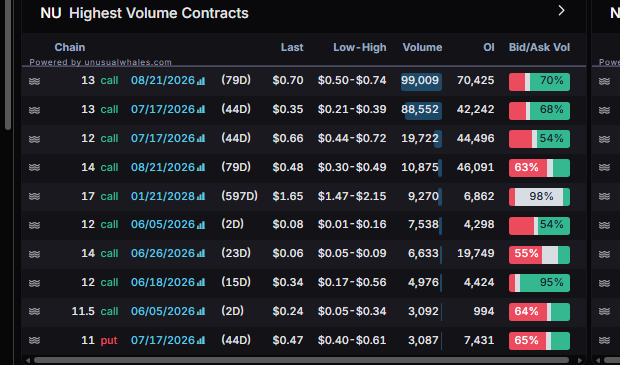Open chart icon beside 08/21/2026 on 13 call row
Screen dimensions: 620x365
click(201, 81)
